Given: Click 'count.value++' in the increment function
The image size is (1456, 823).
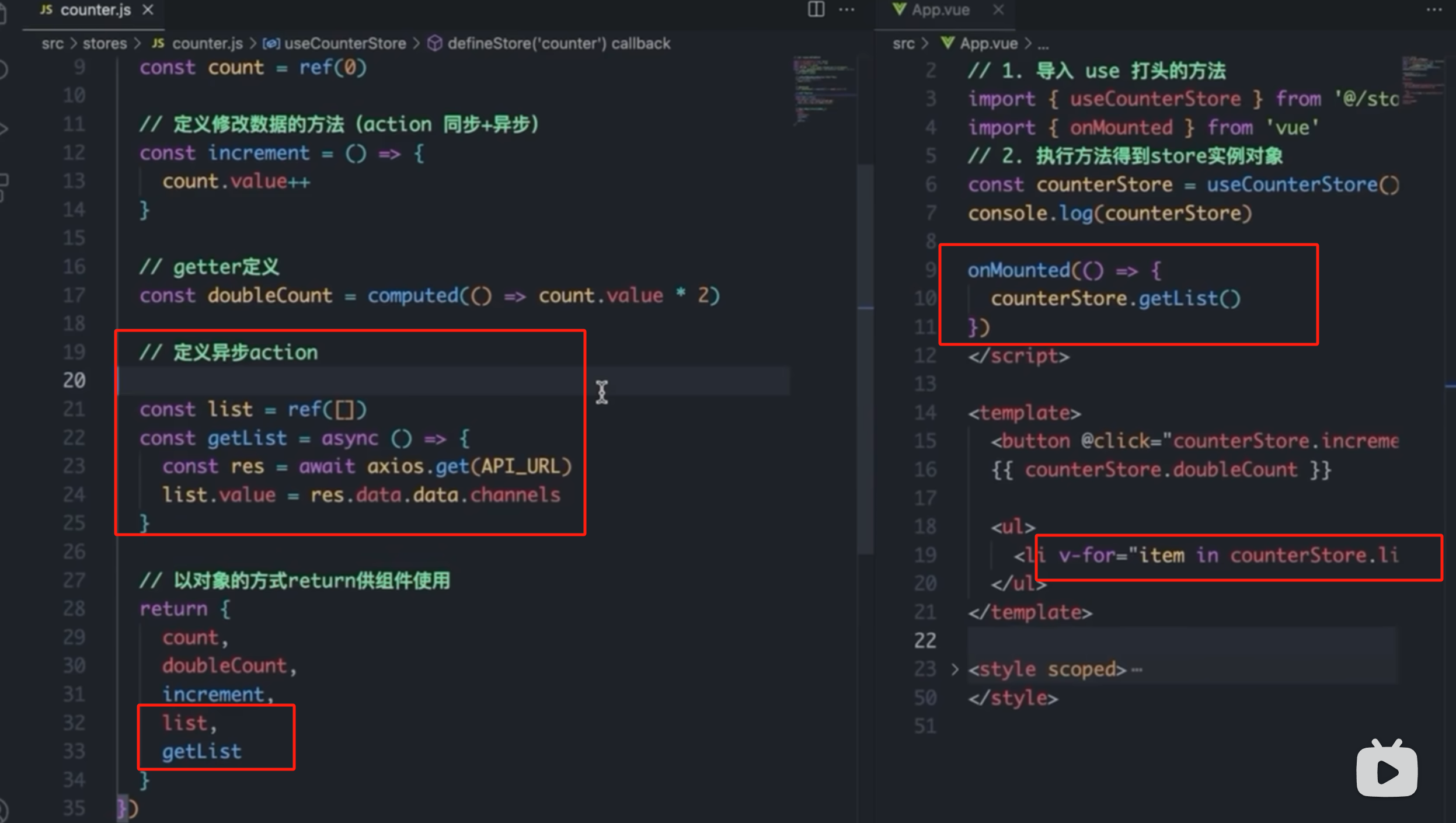Looking at the screenshot, I should pos(236,182).
